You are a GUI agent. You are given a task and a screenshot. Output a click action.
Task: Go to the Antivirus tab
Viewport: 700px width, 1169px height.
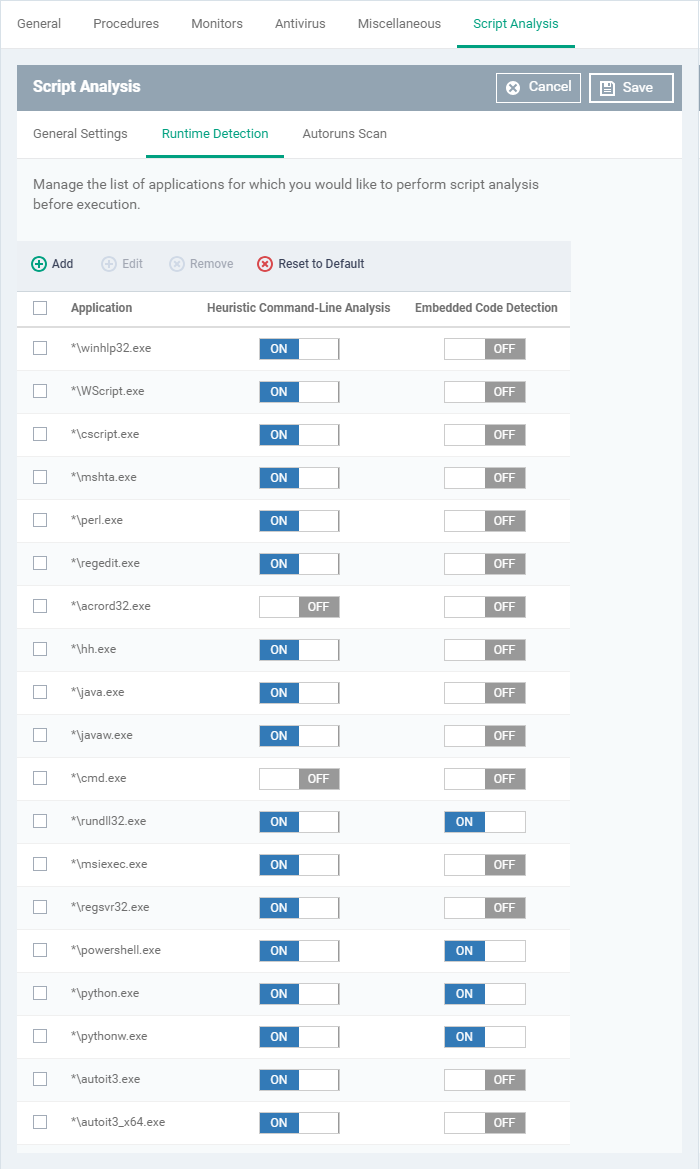click(300, 24)
